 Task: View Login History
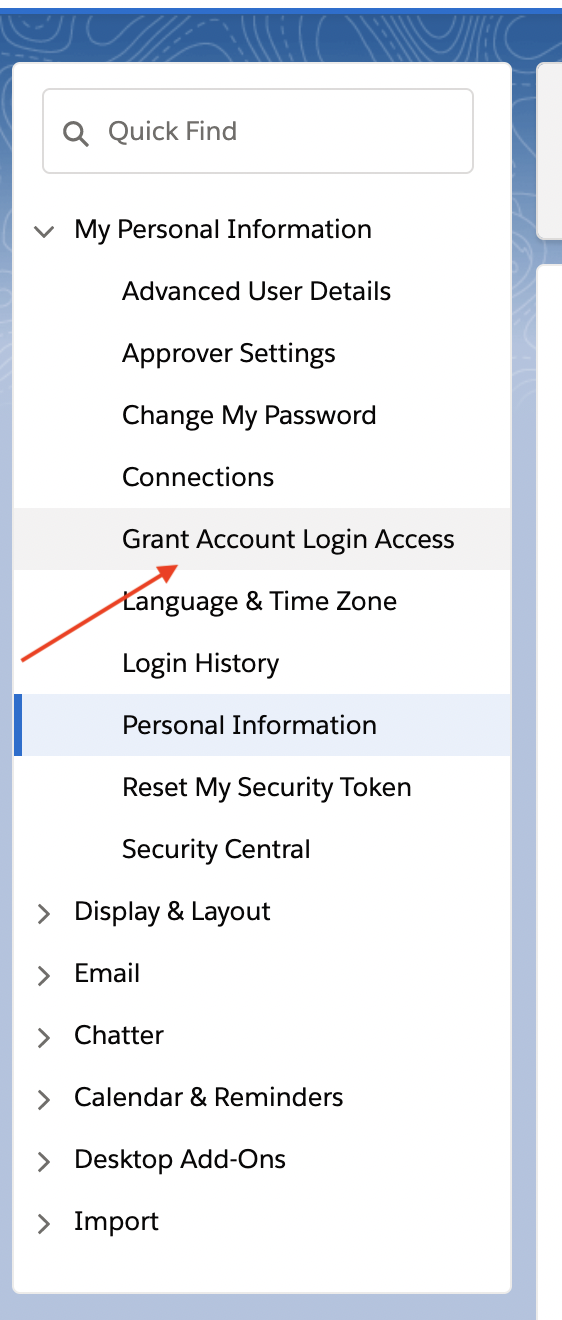click(x=200, y=663)
